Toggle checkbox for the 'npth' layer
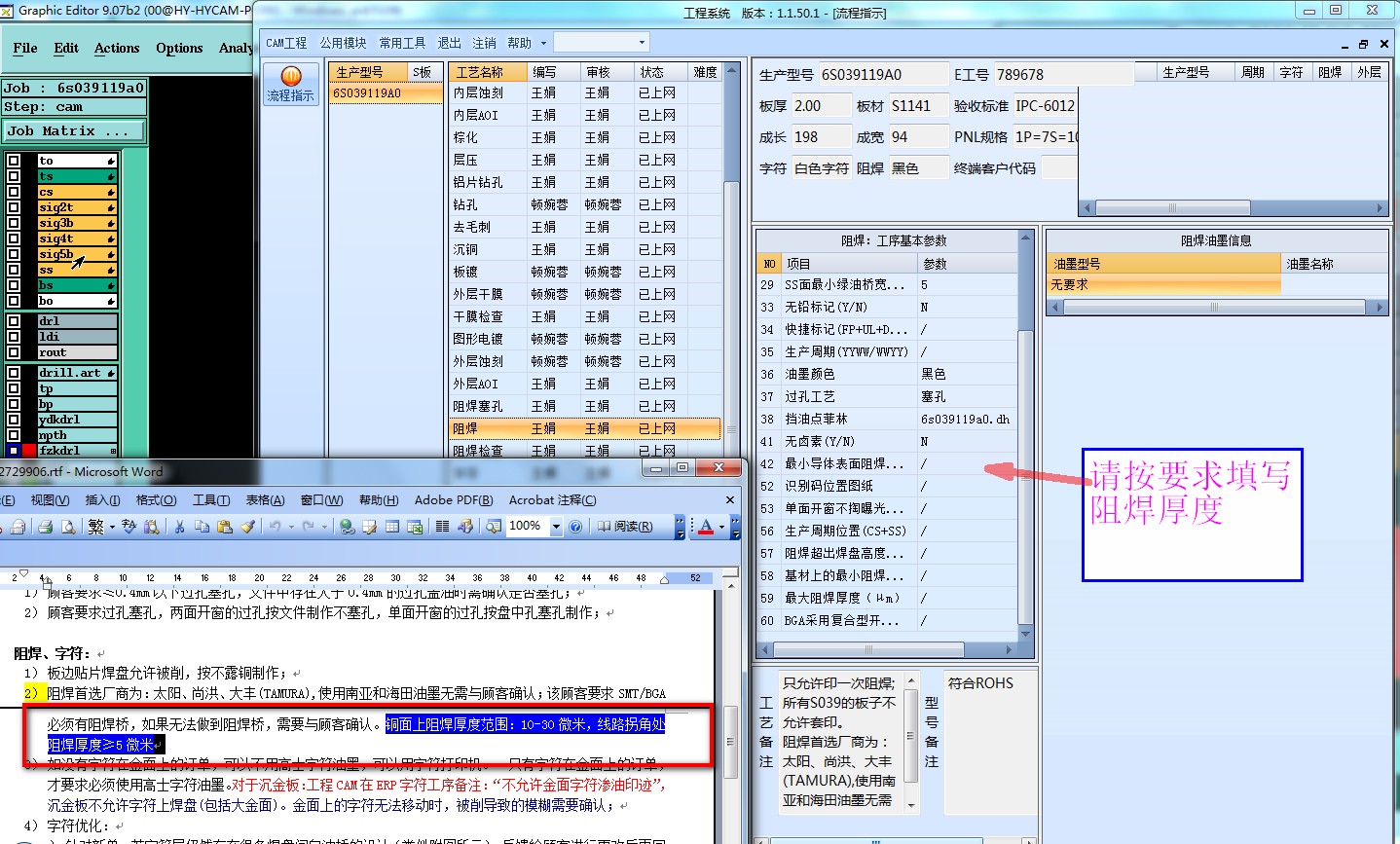 [x=14, y=435]
